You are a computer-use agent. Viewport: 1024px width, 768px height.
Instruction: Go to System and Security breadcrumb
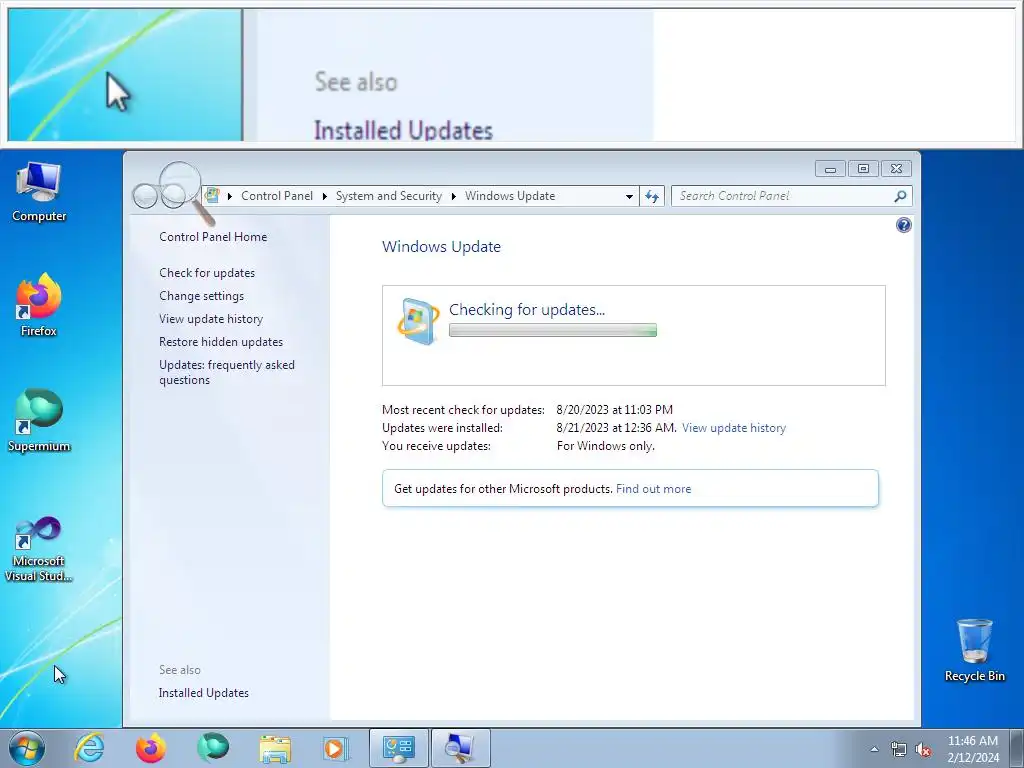point(389,196)
